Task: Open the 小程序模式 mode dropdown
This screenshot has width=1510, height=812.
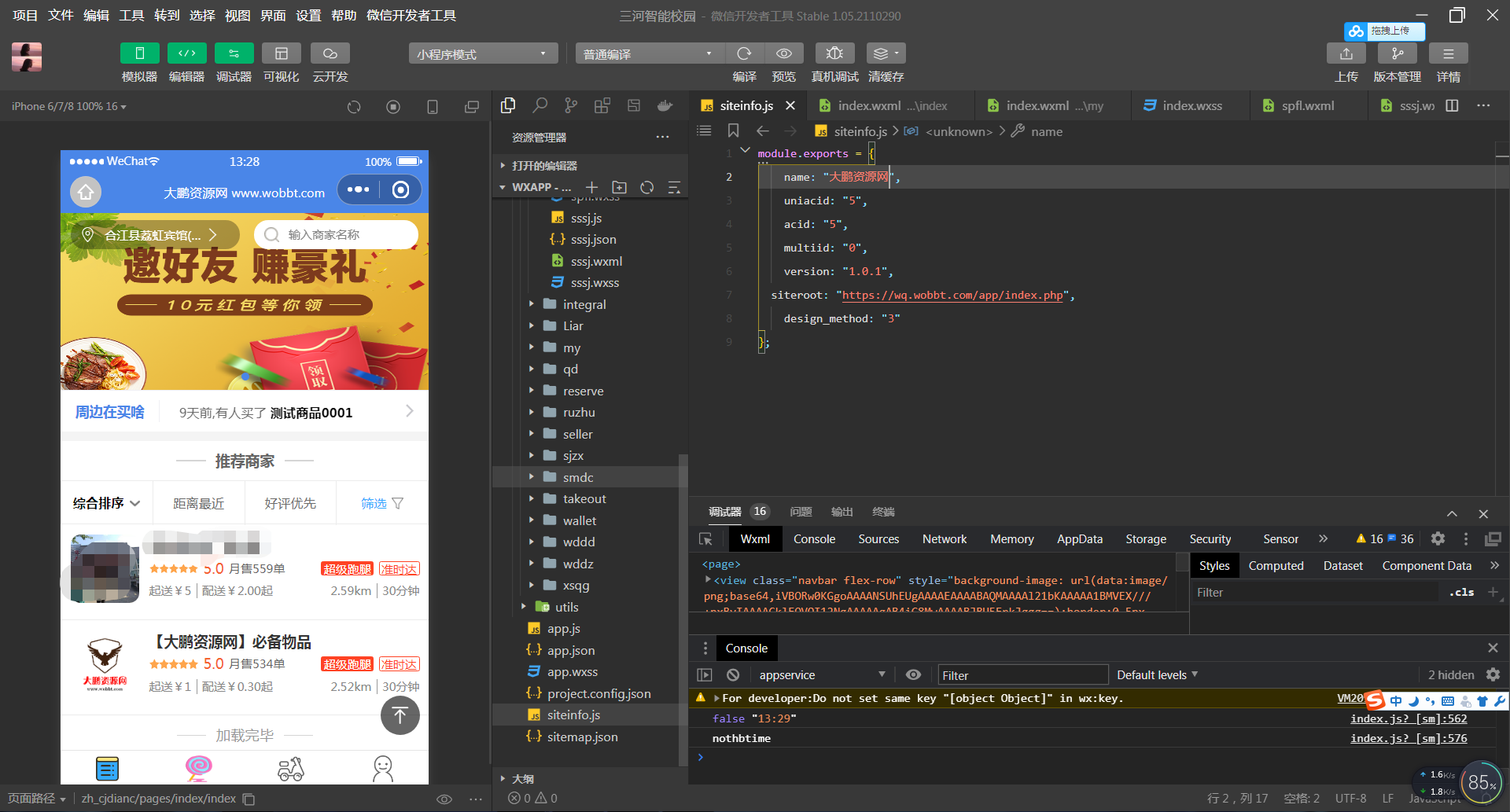Action: (482, 53)
